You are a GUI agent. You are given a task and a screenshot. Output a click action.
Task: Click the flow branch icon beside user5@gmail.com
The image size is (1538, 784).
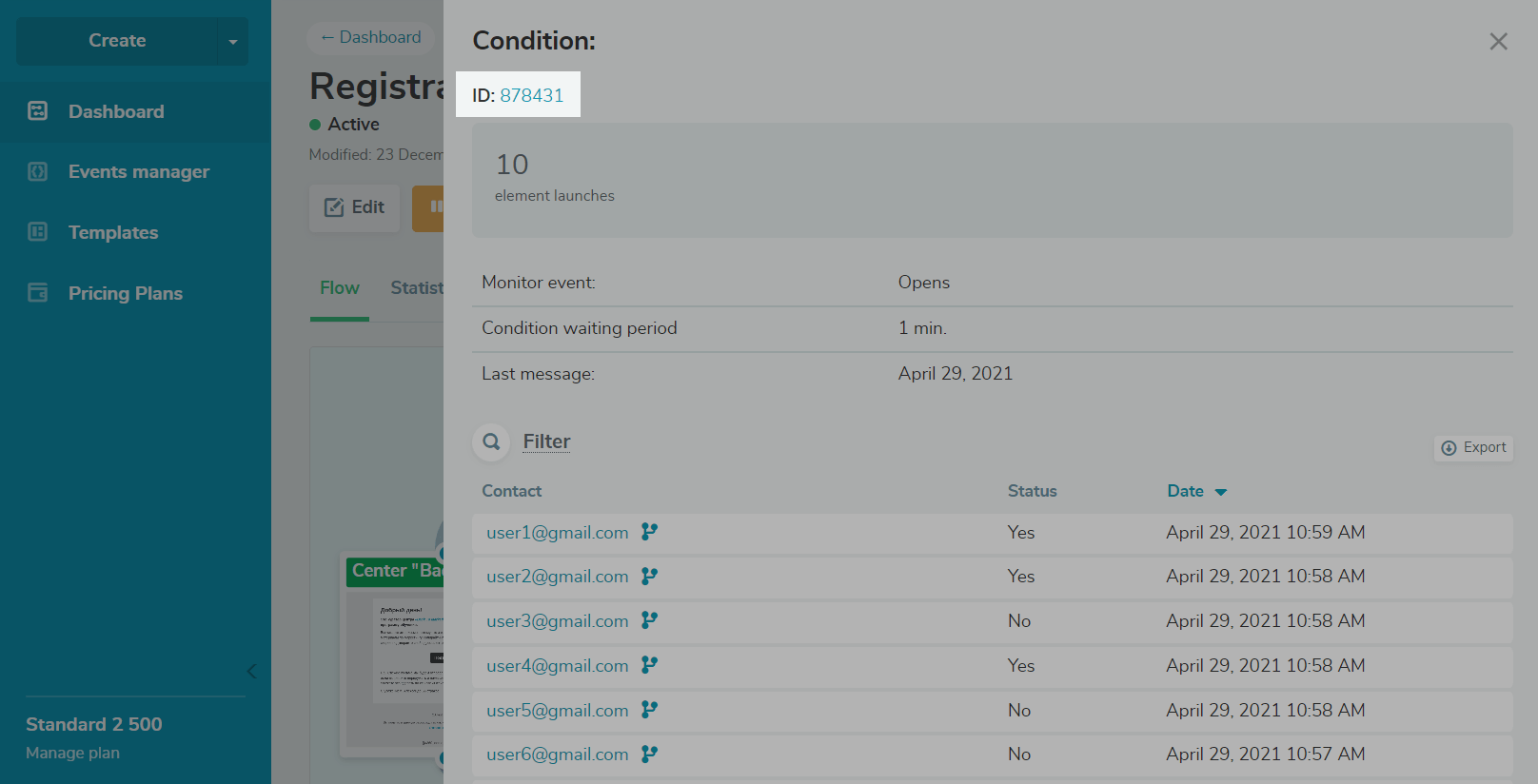[x=649, y=710]
